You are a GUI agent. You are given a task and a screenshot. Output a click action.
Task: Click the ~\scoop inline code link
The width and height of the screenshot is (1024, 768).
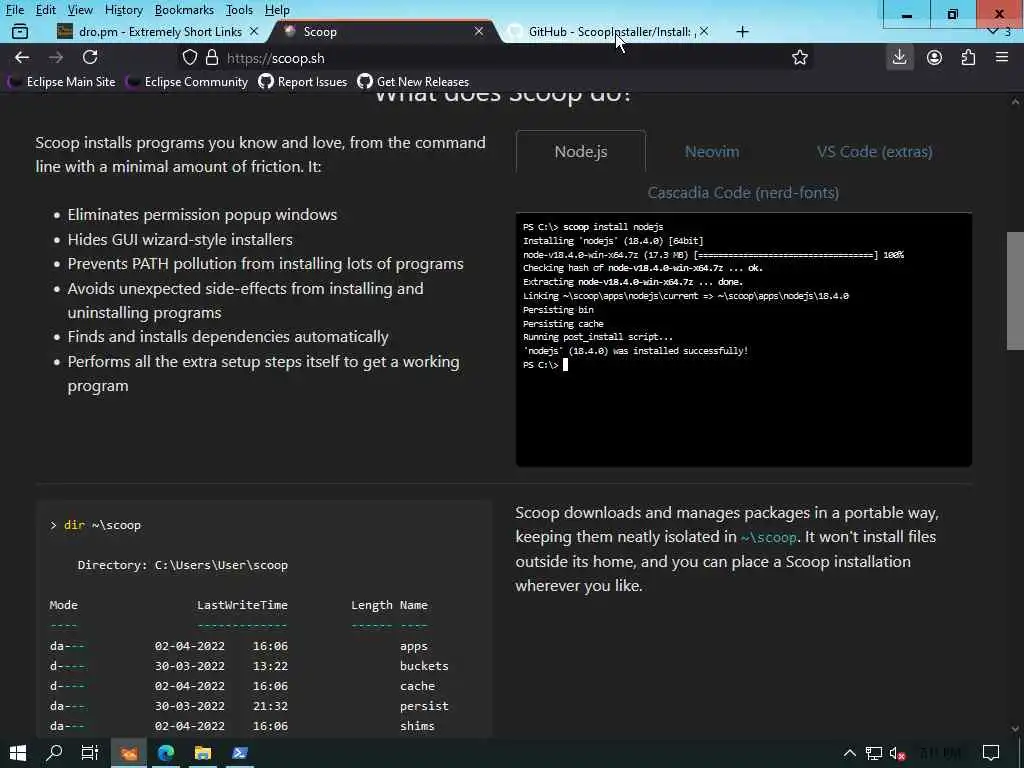tap(769, 537)
